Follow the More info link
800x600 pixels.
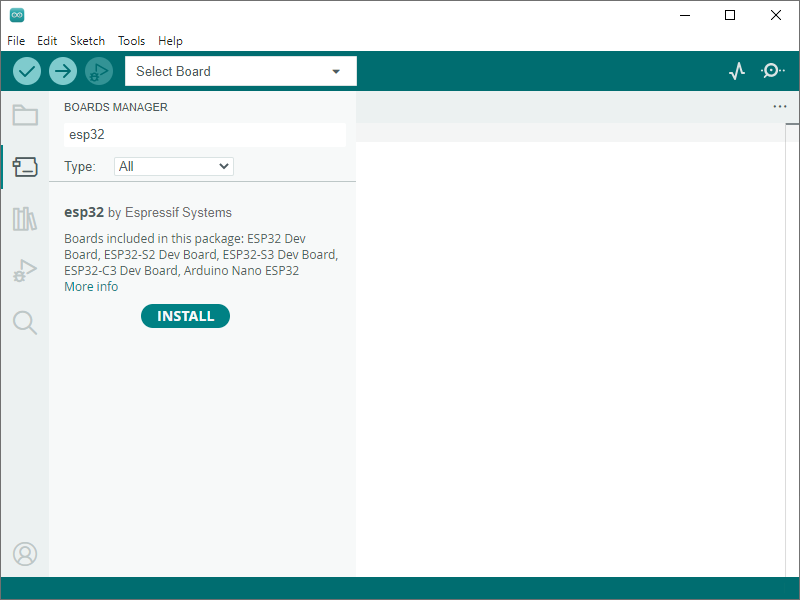91,287
